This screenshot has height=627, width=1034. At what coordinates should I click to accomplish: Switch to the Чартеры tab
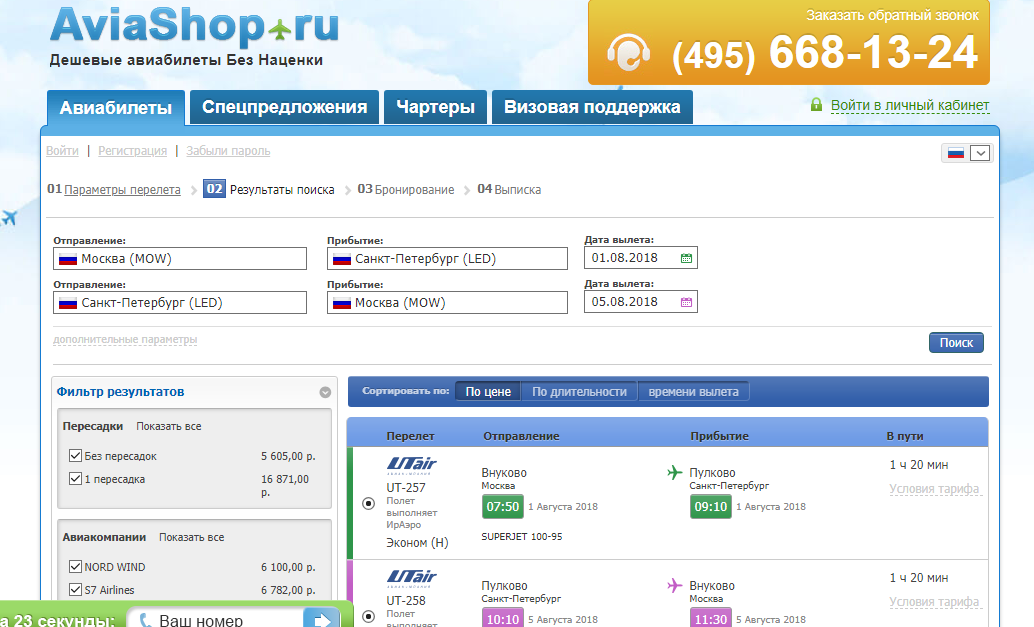[434, 108]
